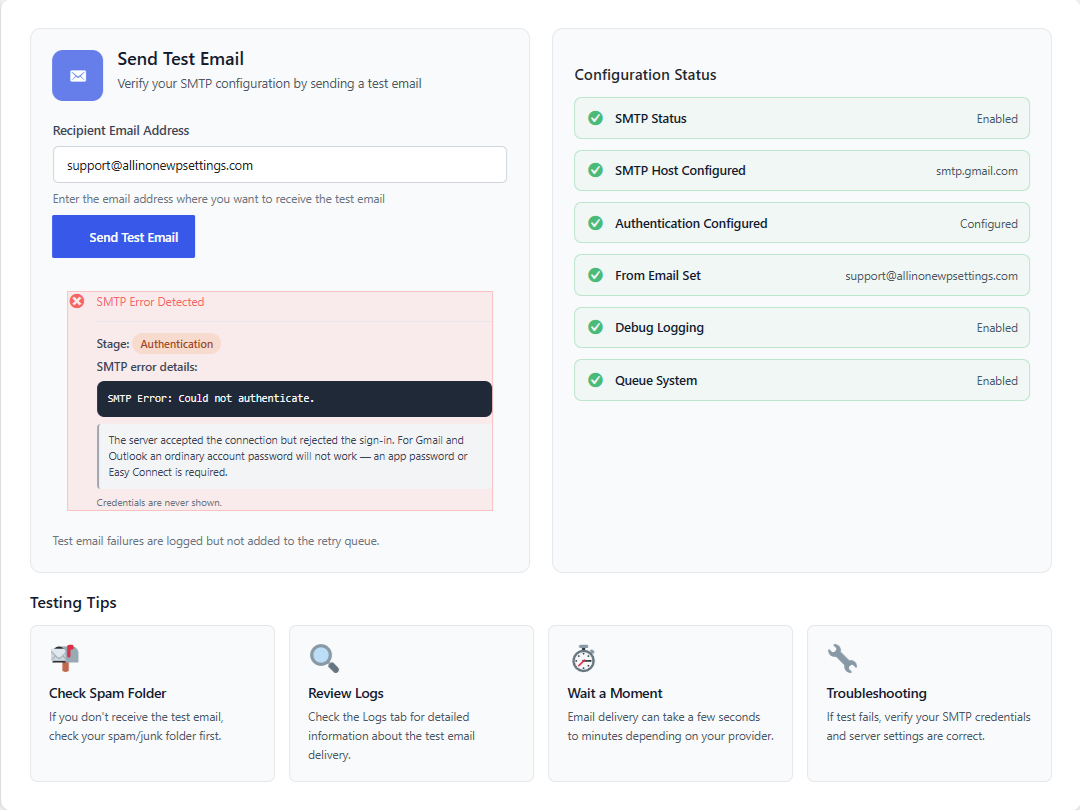
Task: Click the Logs tab tip description
Action: tap(391, 736)
